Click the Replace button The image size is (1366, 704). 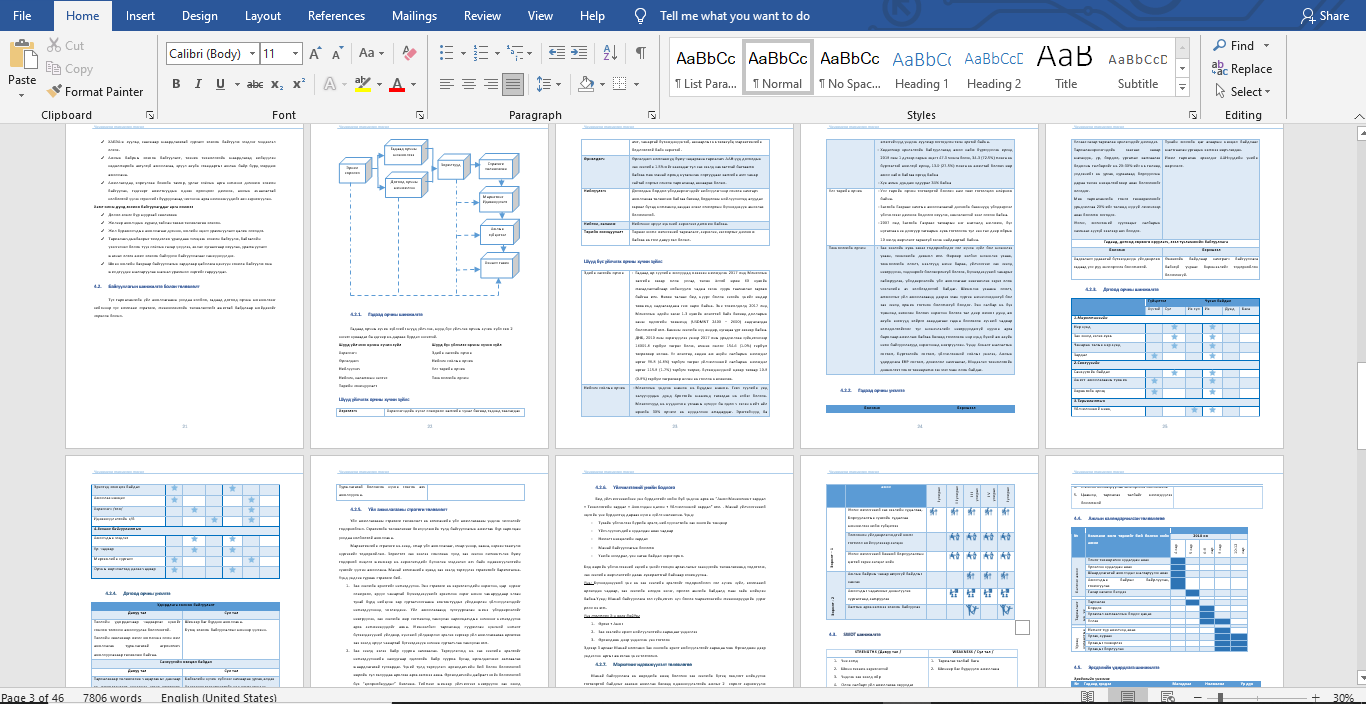pos(1242,69)
